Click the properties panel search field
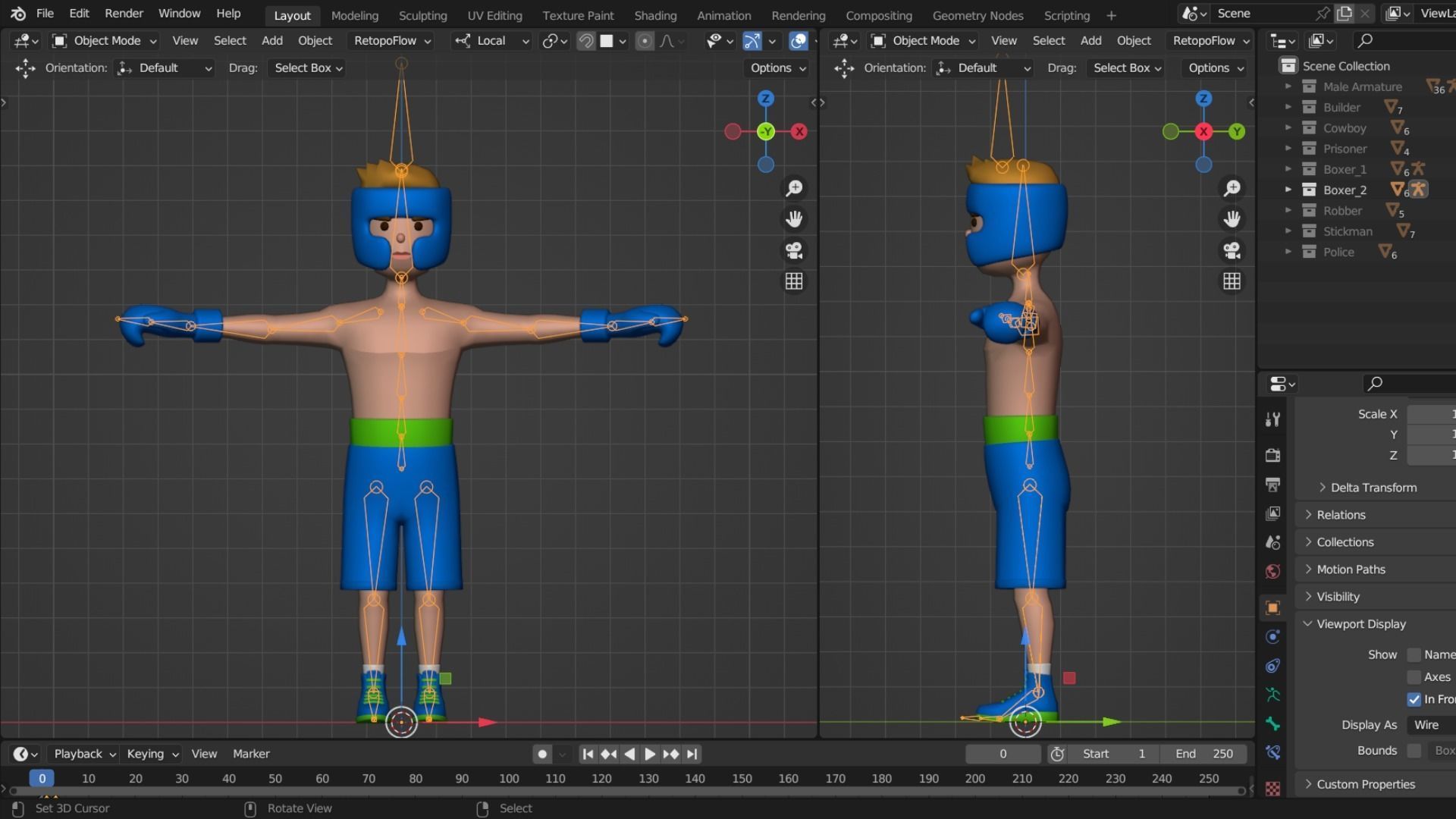Viewport: 1456px width, 819px height. coord(1409,384)
